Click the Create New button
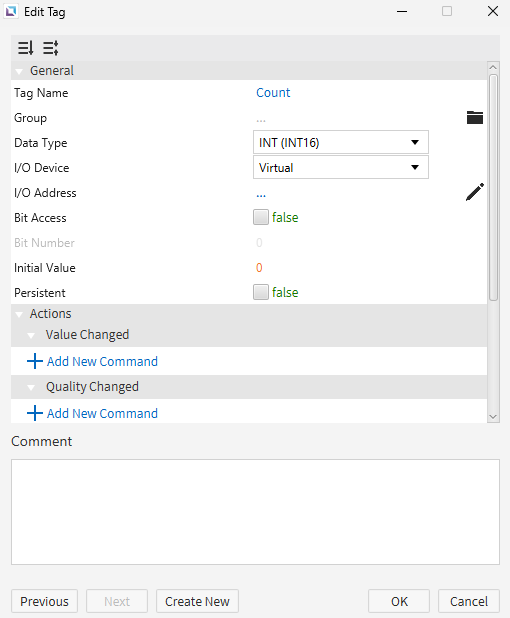The width and height of the screenshot is (510, 618). [197, 601]
